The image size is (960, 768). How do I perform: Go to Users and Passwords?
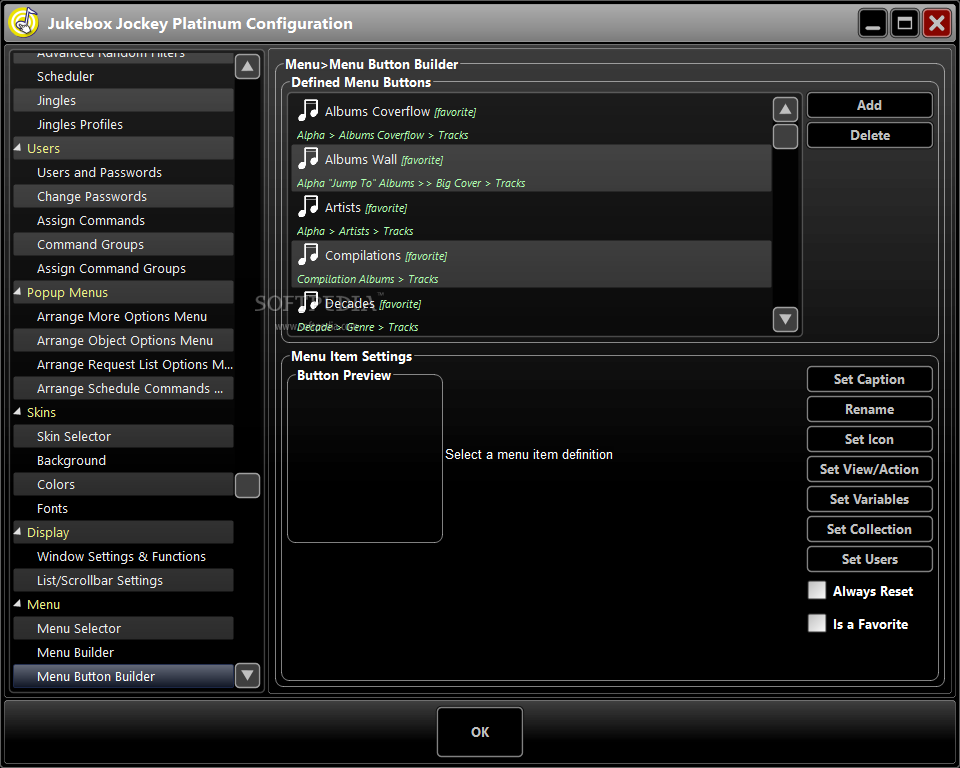[124, 173]
